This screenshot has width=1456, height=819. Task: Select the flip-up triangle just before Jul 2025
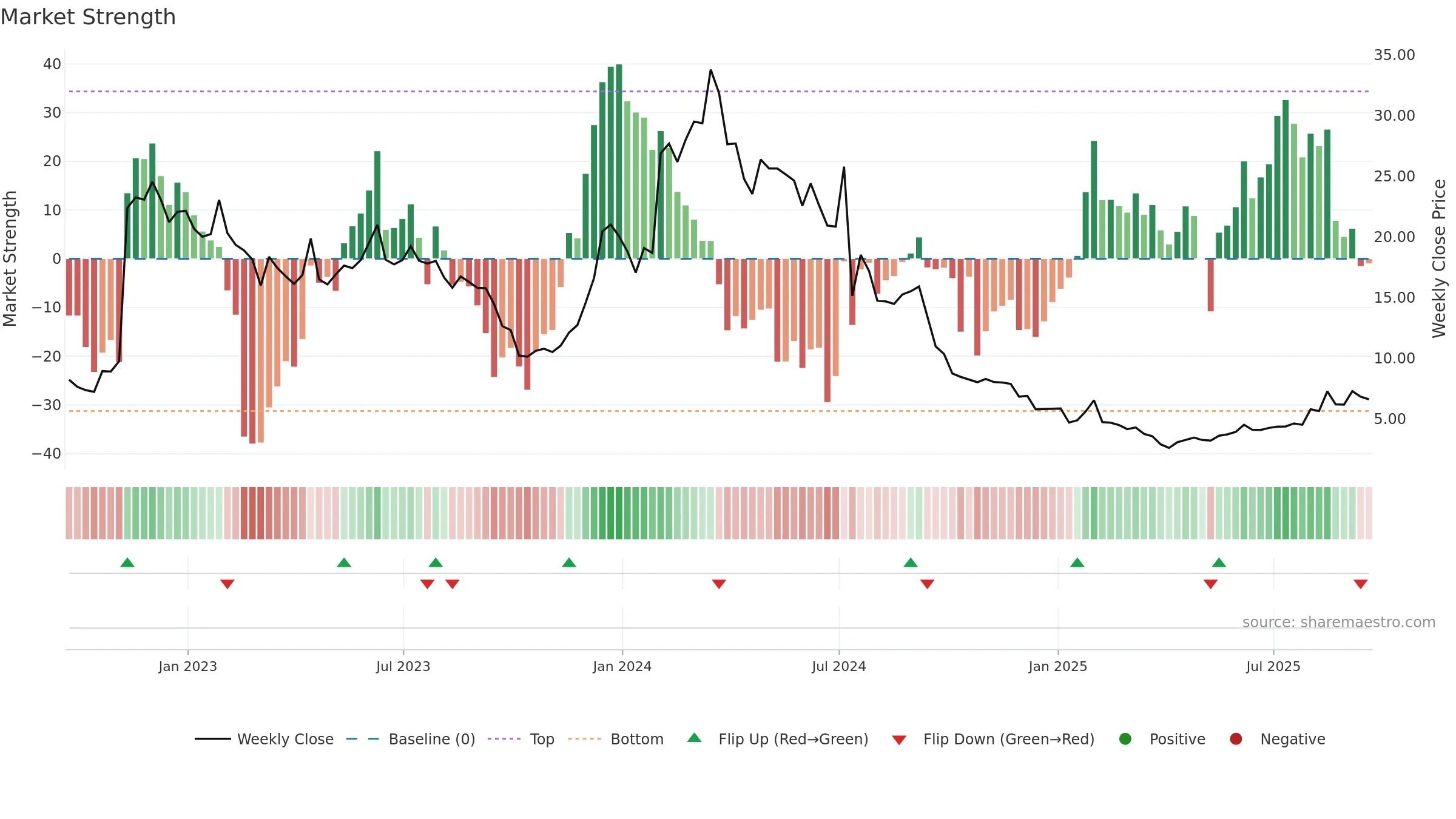point(1219,562)
